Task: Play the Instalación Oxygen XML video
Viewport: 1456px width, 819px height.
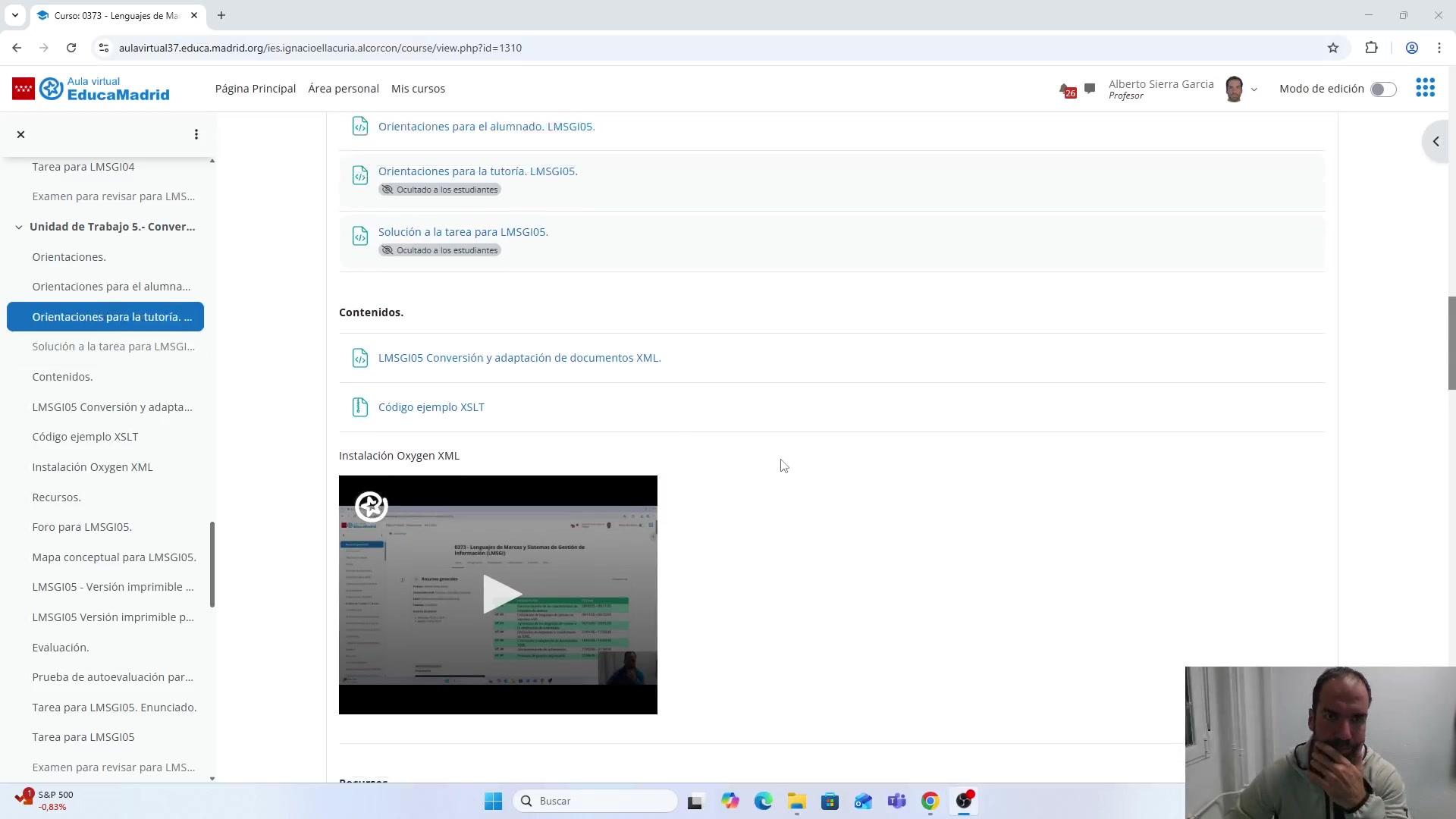Action: (x=498, y=594)
